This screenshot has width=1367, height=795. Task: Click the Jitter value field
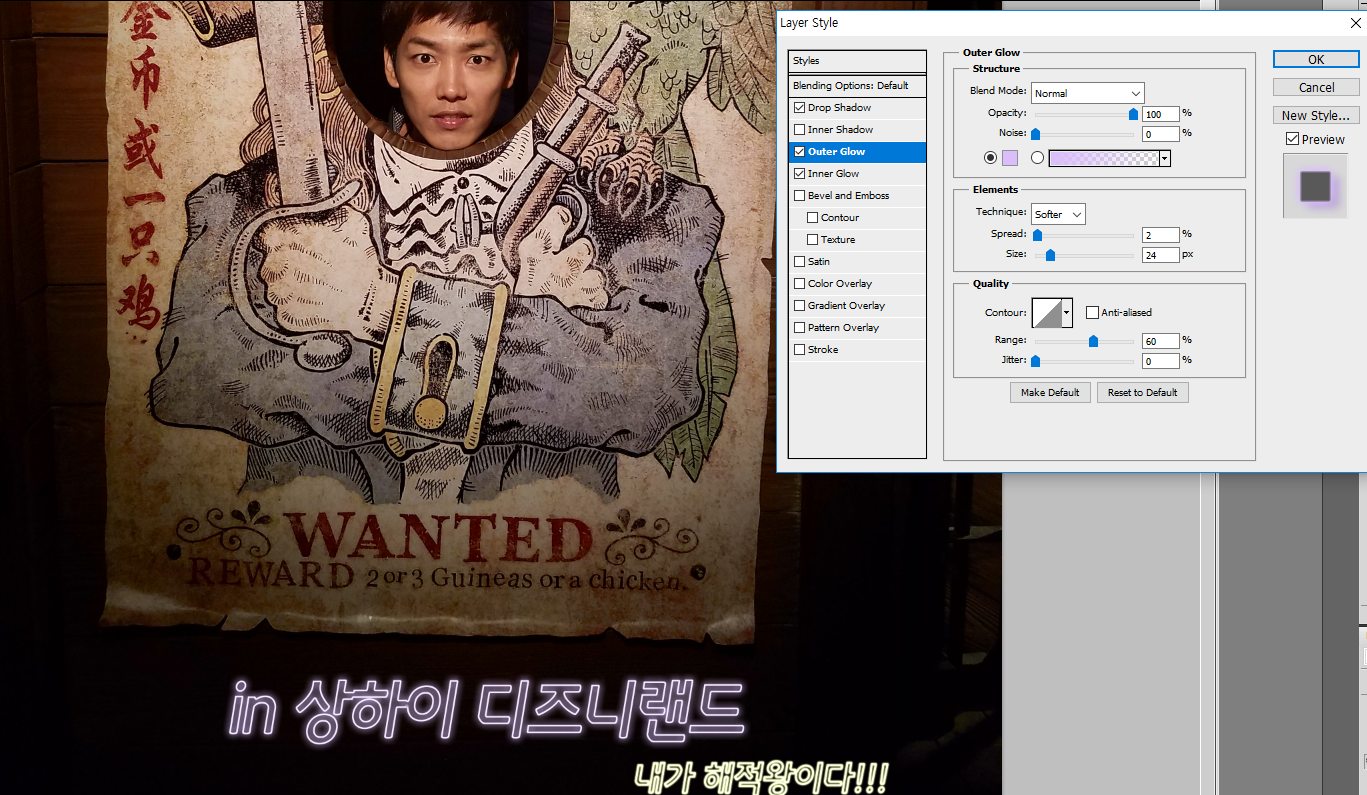[1160, 361]
